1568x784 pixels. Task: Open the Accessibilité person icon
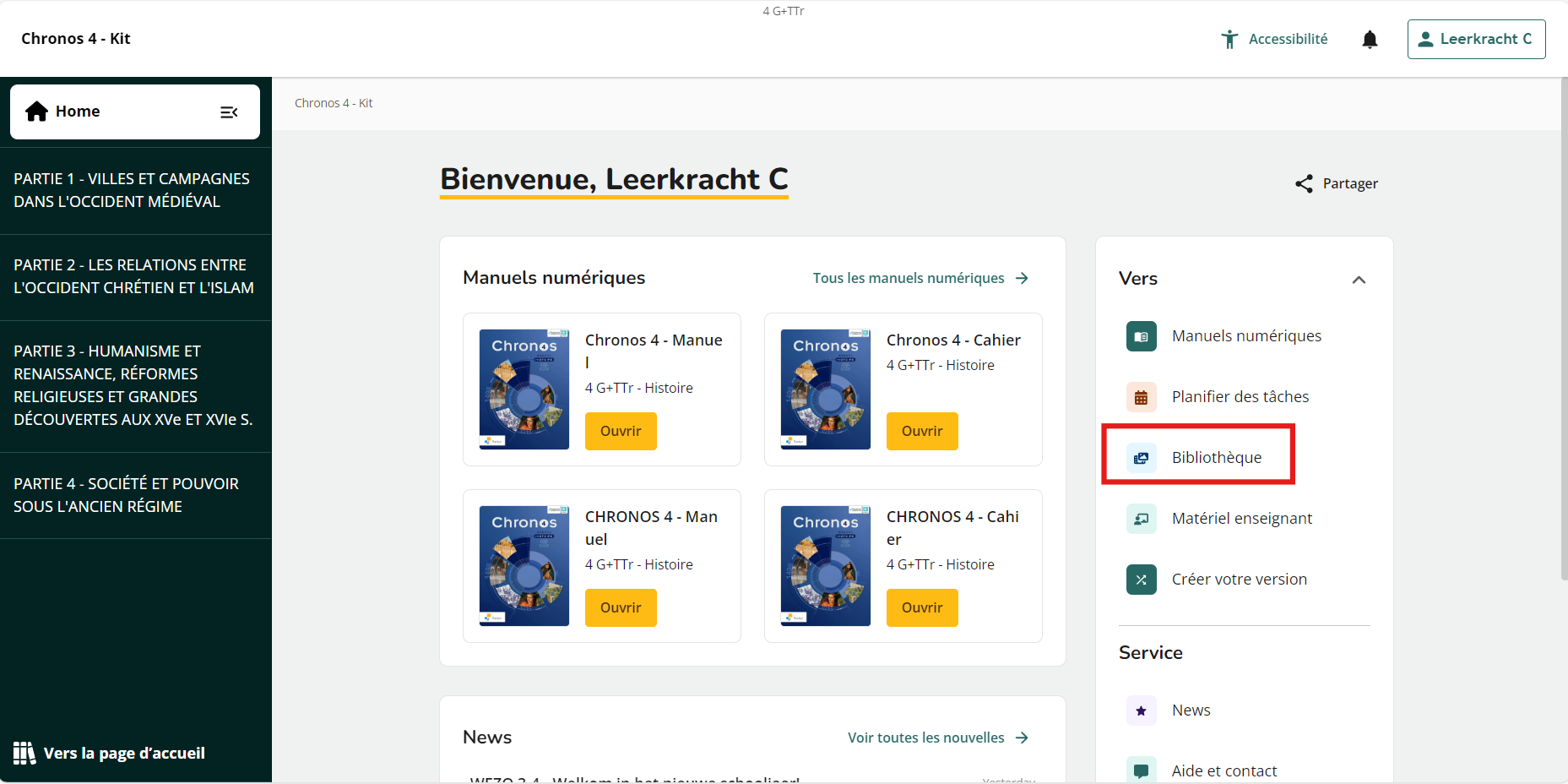1229,39
